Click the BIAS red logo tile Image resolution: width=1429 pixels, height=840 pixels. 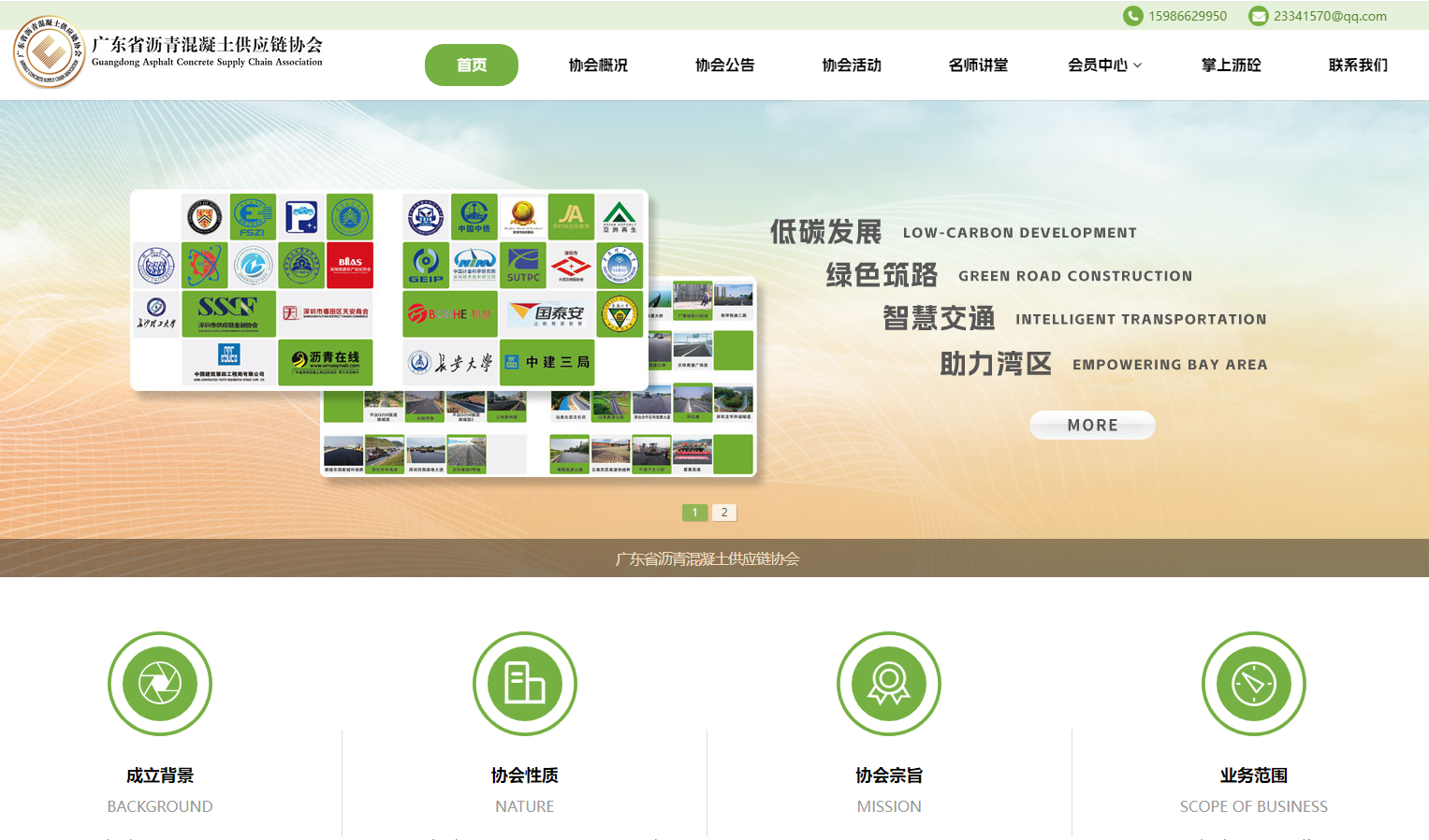click(350, 266)
